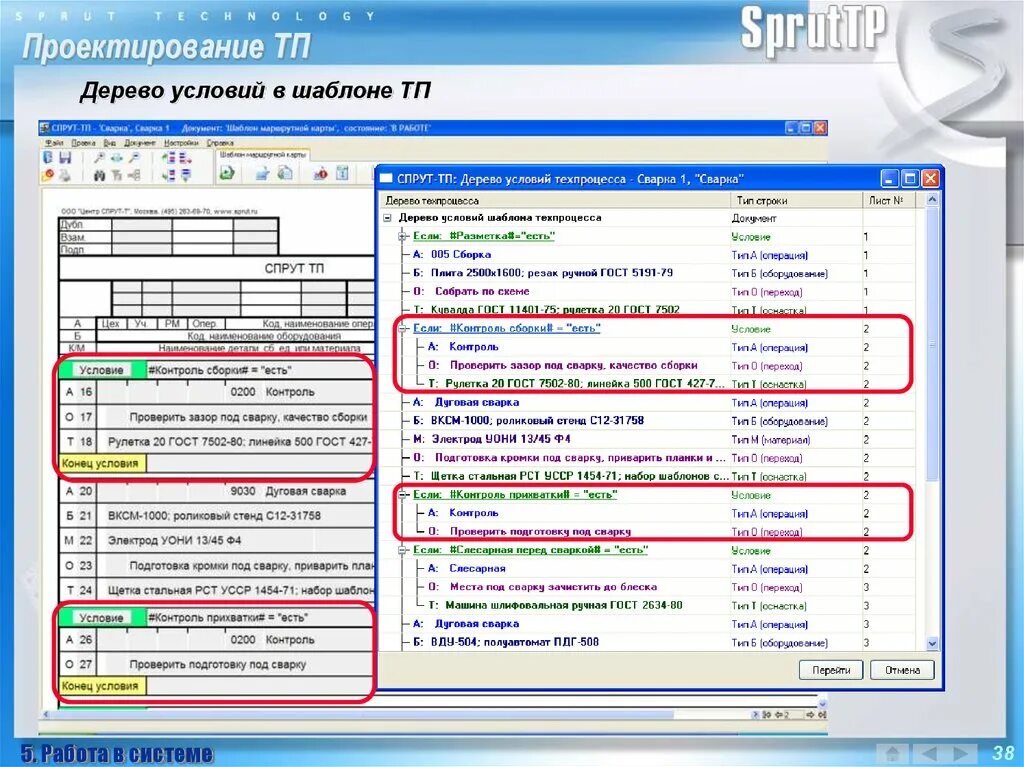This screenshot has height=767, width=1024.
Task: Collapse the '#Разметка#="есть"' condition node
Action: coord(403,237)
